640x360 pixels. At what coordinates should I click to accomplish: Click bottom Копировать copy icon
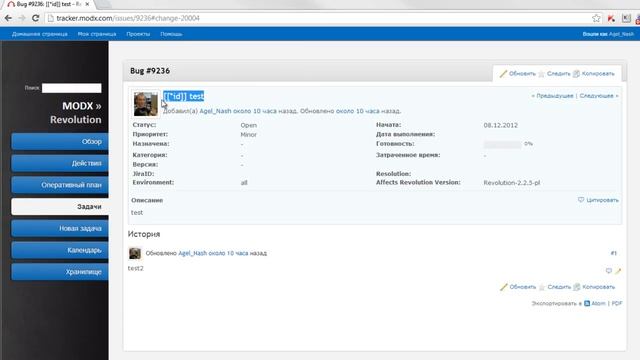point(577,287)
